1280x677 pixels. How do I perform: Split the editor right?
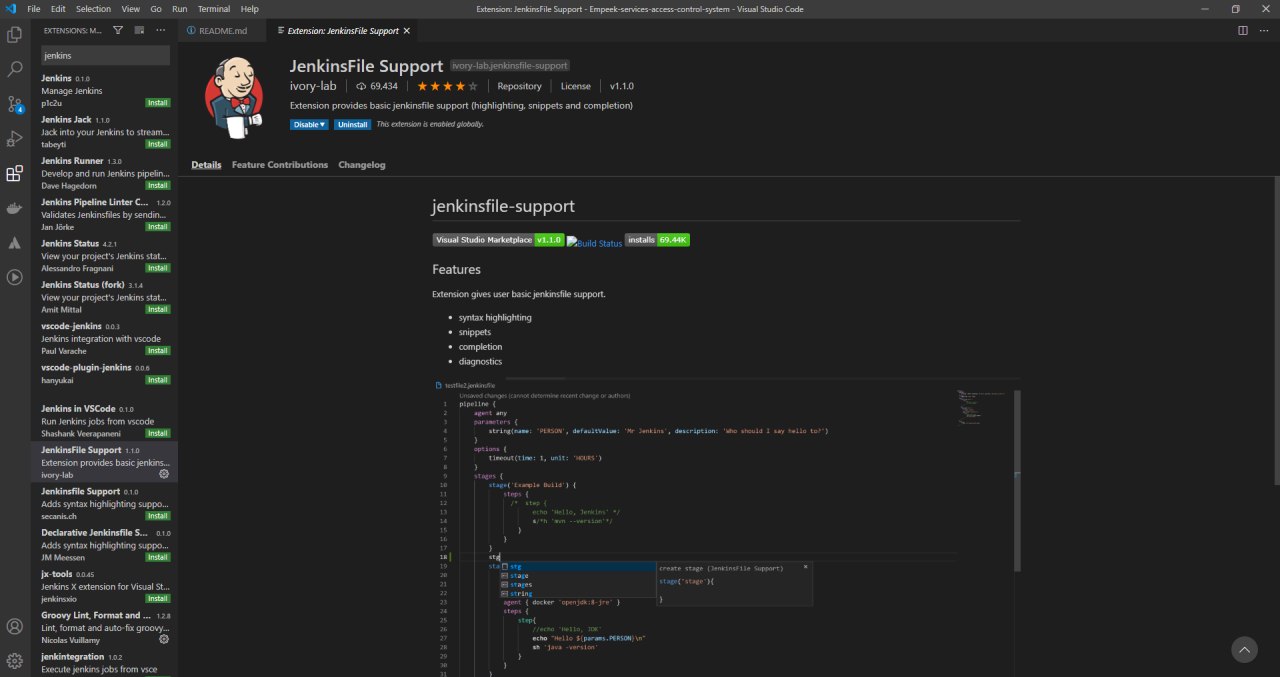[x=1243, y=31]
